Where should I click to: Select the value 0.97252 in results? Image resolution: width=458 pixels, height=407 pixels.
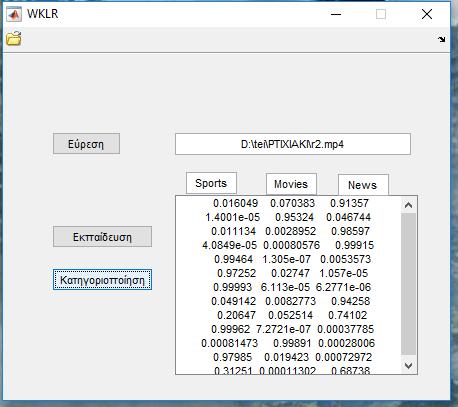(x=236, y=273)
